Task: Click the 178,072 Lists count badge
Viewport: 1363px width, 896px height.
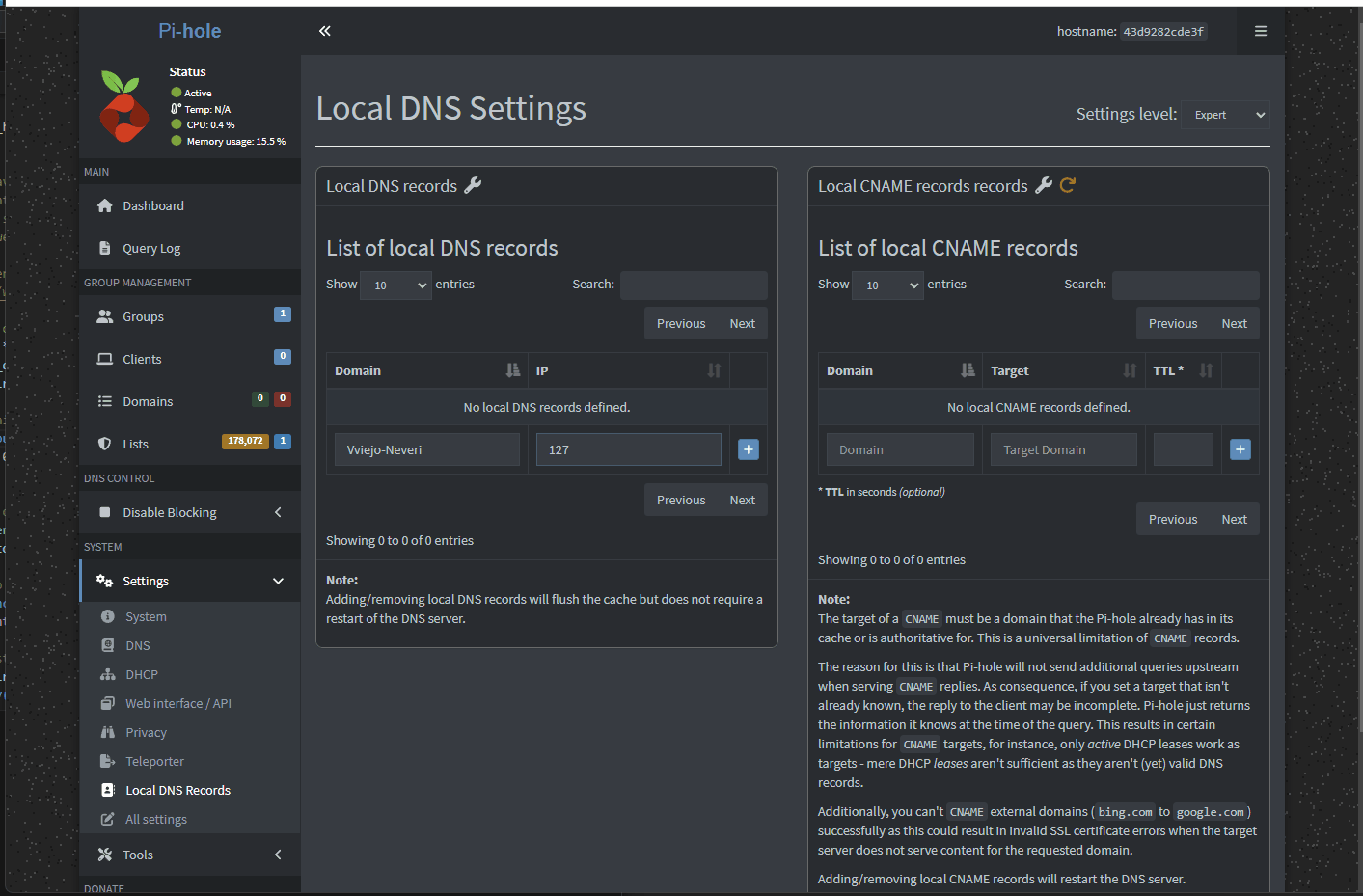Action: [x=245, y=441]
